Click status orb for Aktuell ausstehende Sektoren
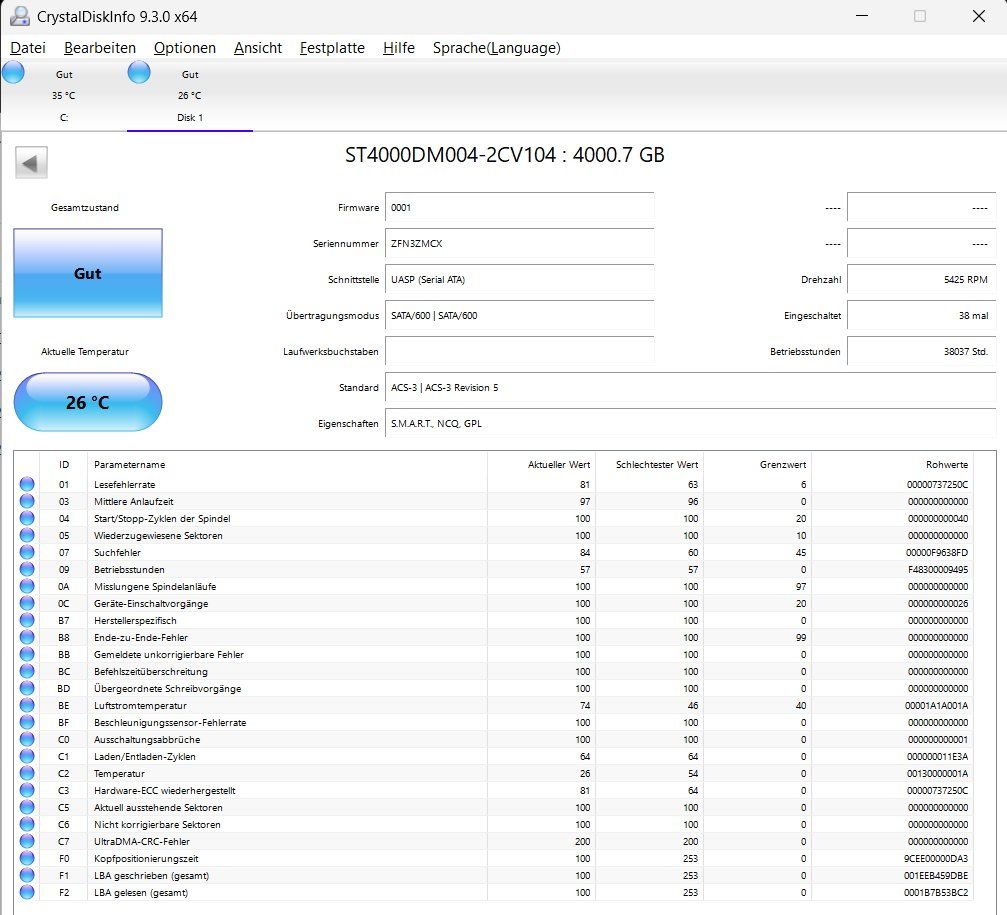This screenshot has height=915, width=1007. pos(27,808)
